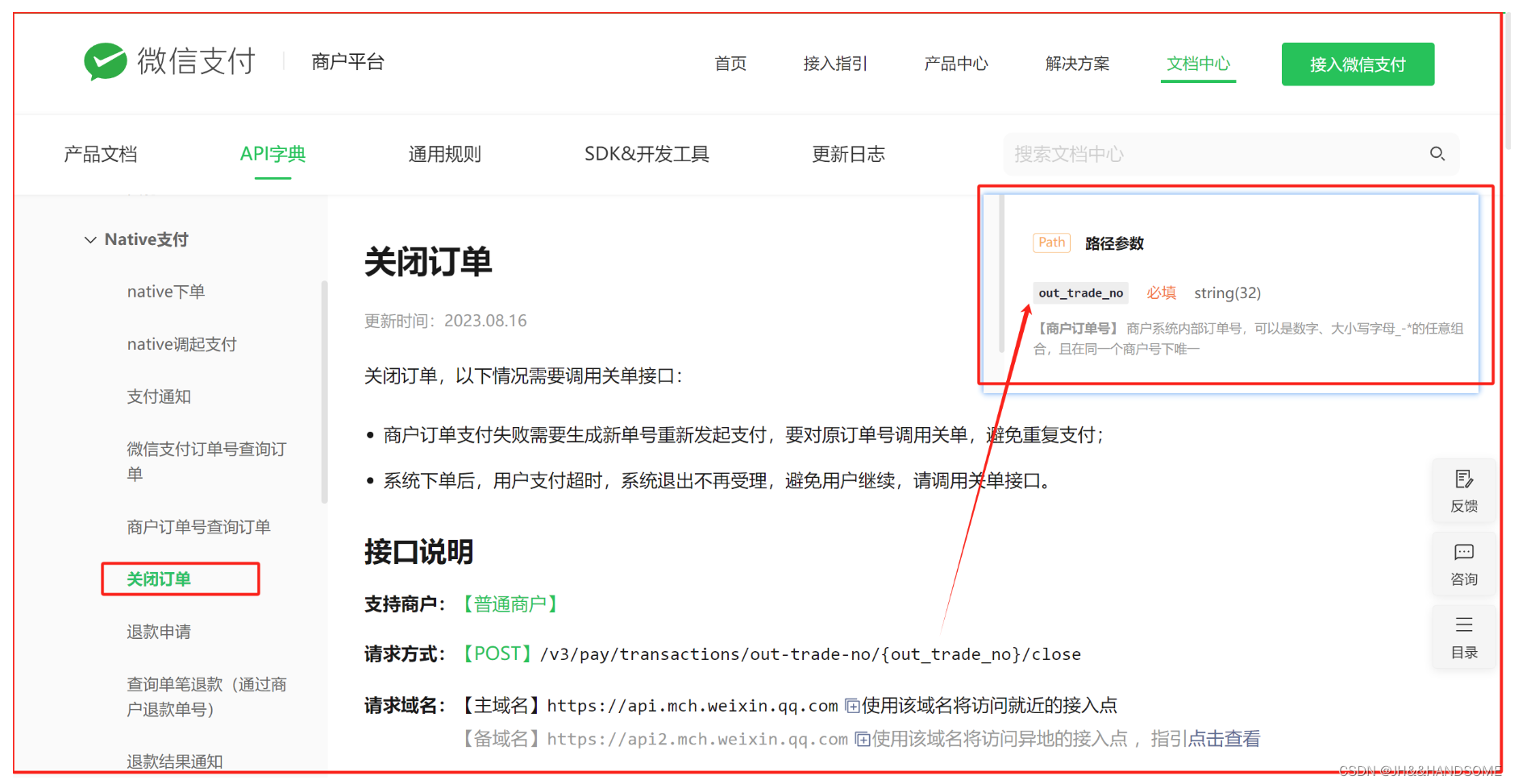The image size is (1514, 784).
Task: Click the 【POST】 request method text
Action: 497,653
